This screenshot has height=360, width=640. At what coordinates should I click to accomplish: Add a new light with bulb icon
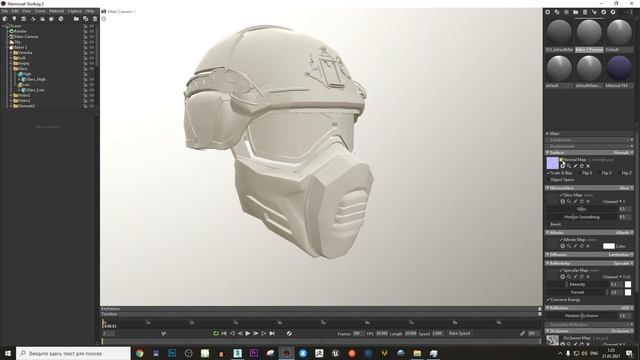pos(14,19)
